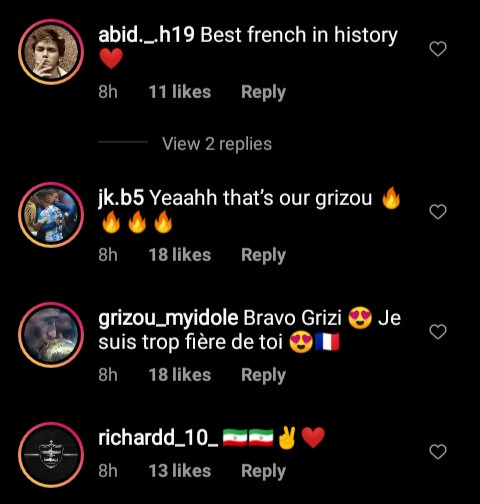Tap heart icon beside richardd_10_ comment

click(438, 452)
